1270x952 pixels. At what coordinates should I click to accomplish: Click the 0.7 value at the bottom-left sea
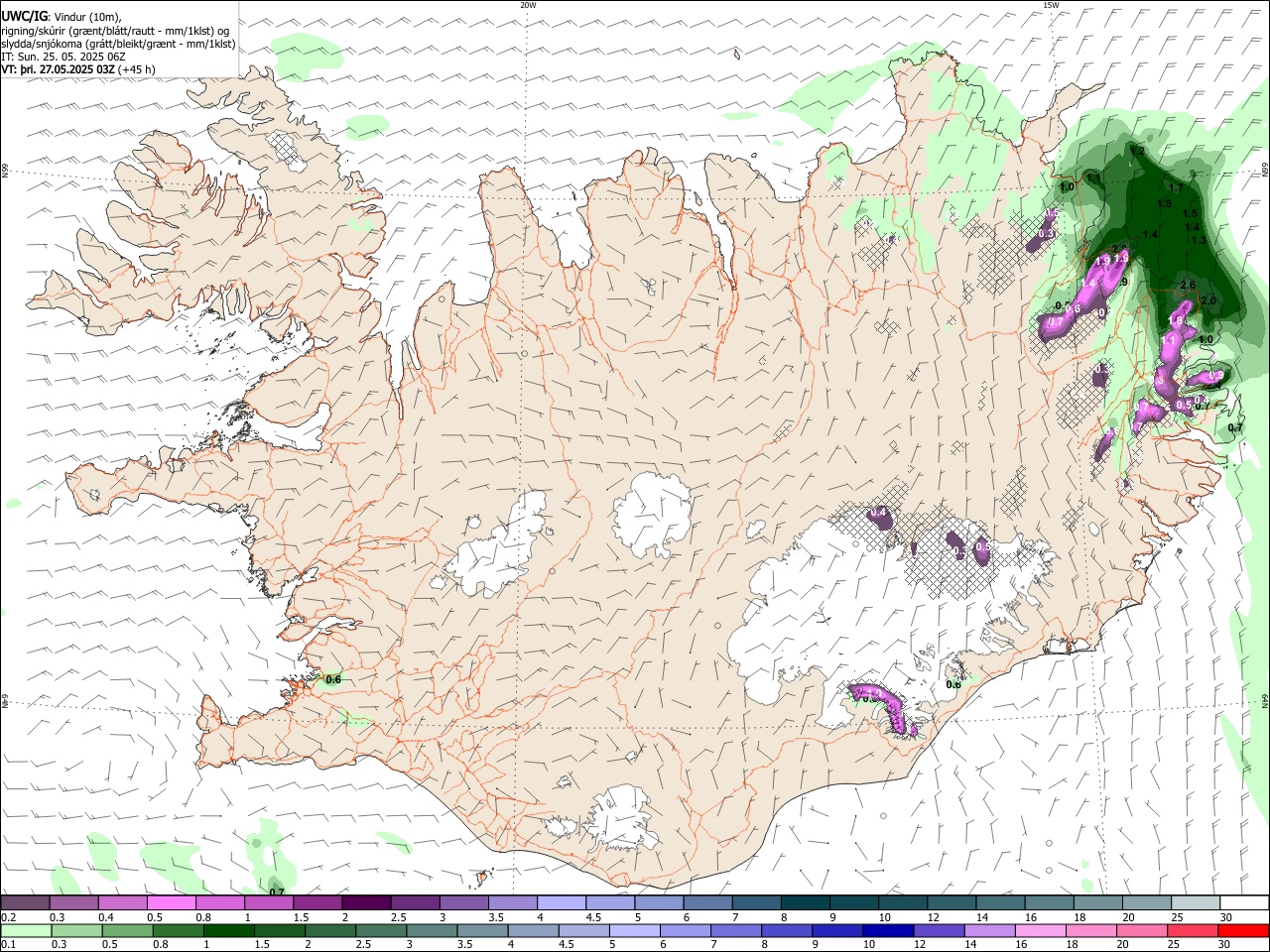tap(277, 892)
